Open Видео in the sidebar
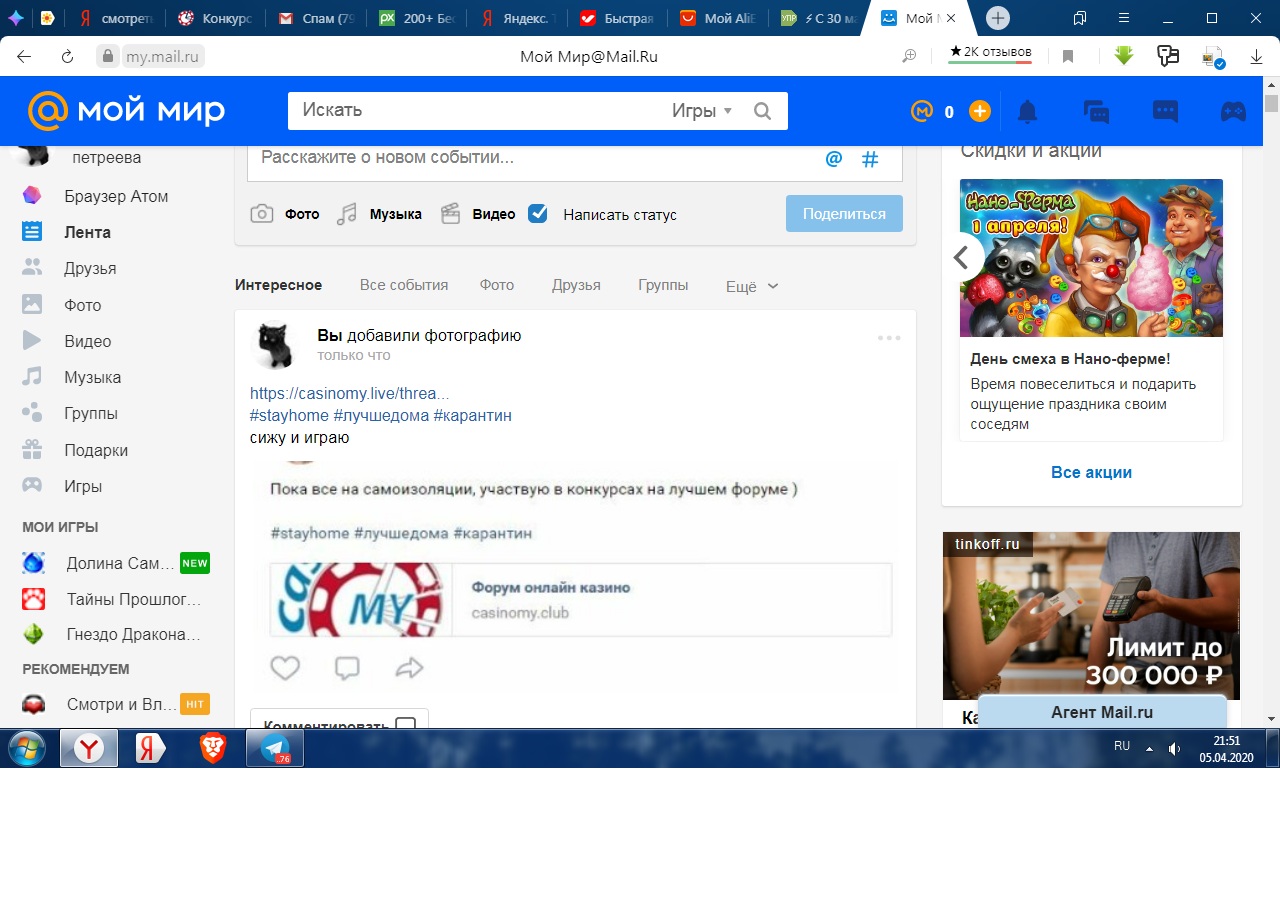The image size is (1280, 912). tap(66, 341)
